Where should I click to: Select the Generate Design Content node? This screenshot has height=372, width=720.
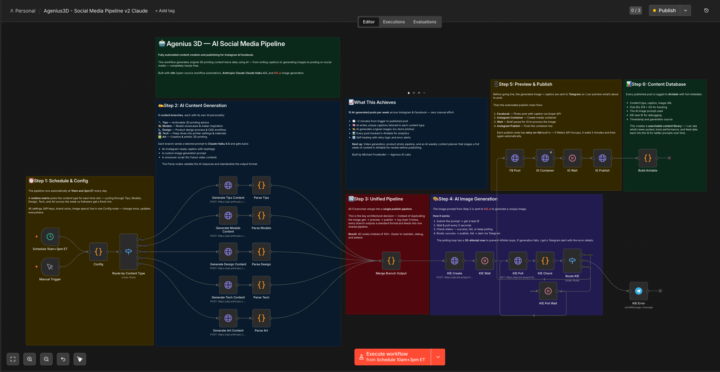(x=228, y=252)
